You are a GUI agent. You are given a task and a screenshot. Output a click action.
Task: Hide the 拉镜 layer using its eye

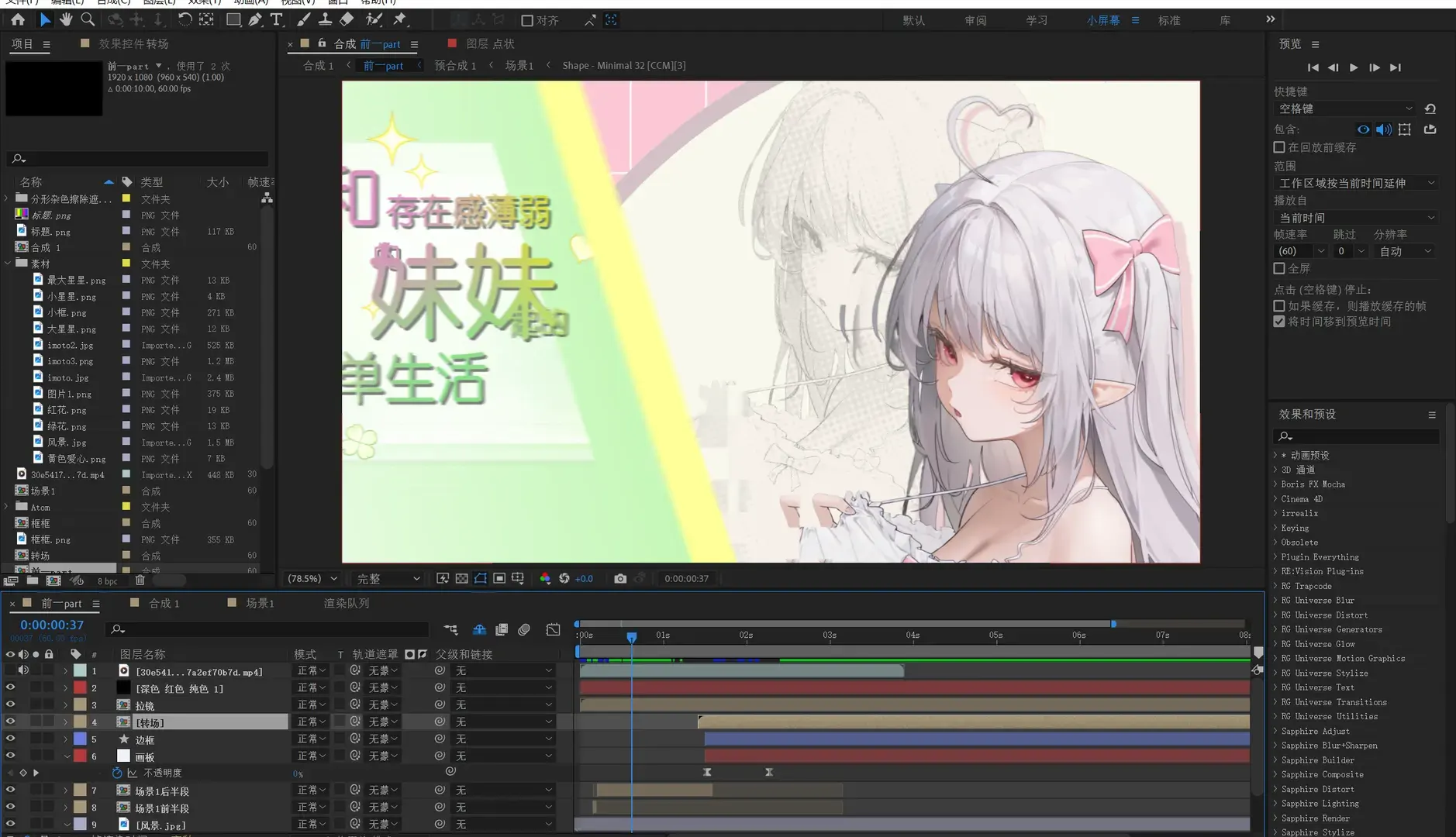pyautogui.click(x=10, y=704)
